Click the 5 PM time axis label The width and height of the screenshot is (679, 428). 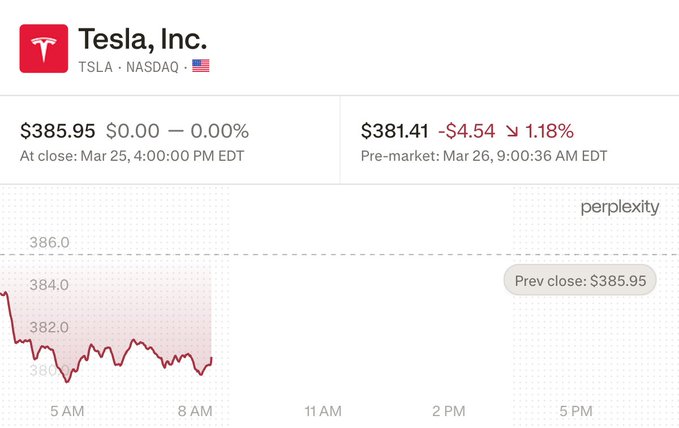click(x=577, y=410)
